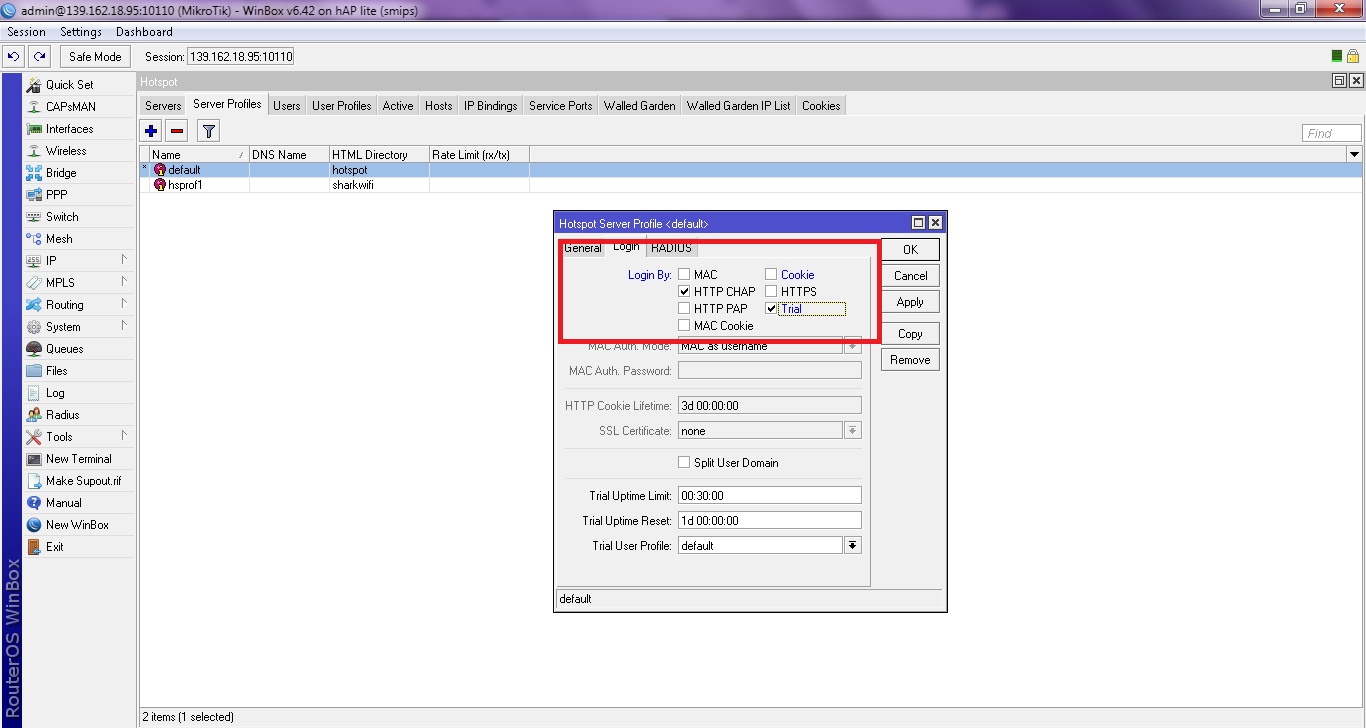
Task: Sort by the HTML Directory column header
Action: click(x=379, y=155)
